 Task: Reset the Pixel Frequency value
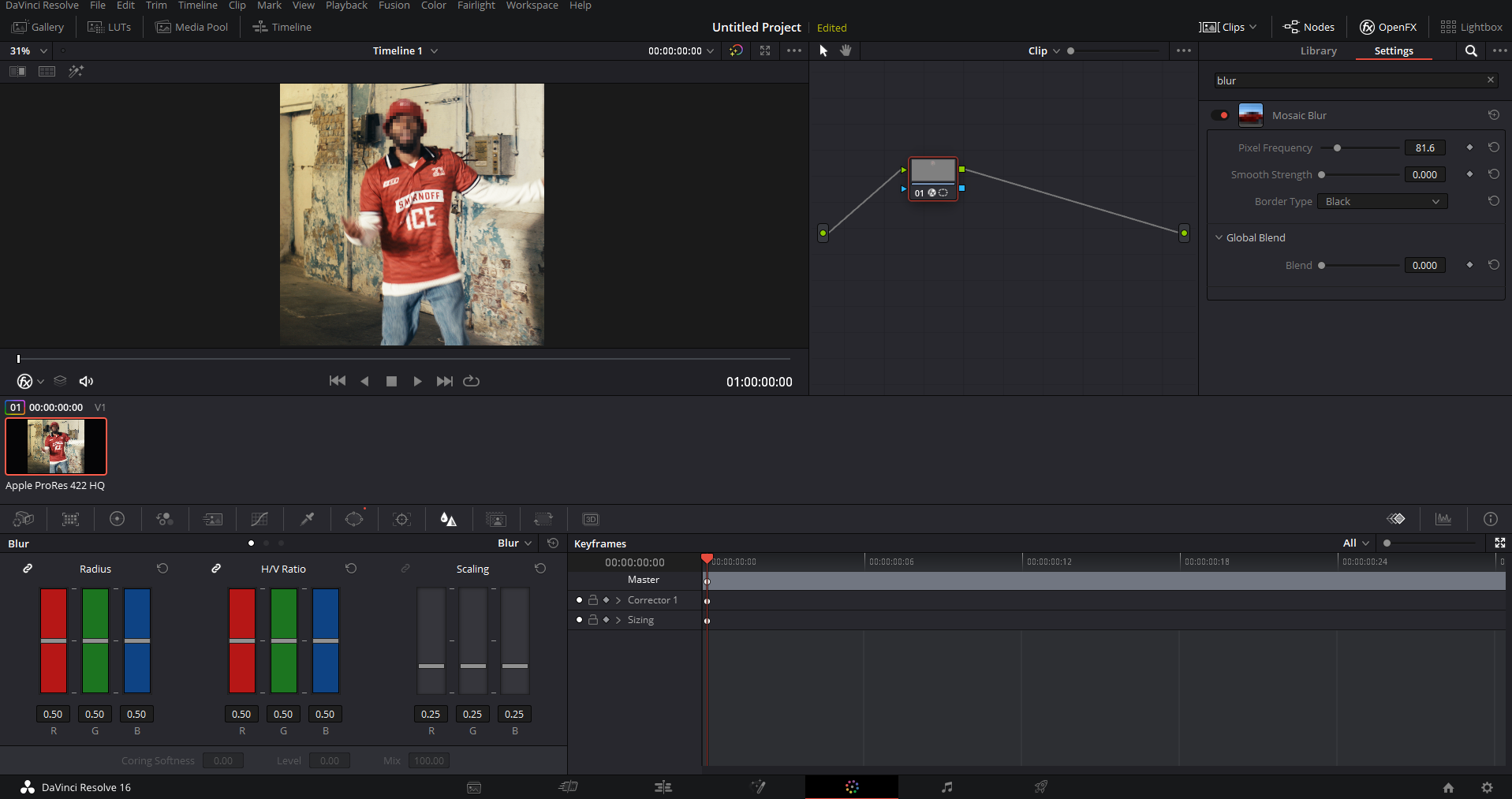point(1494,147)
